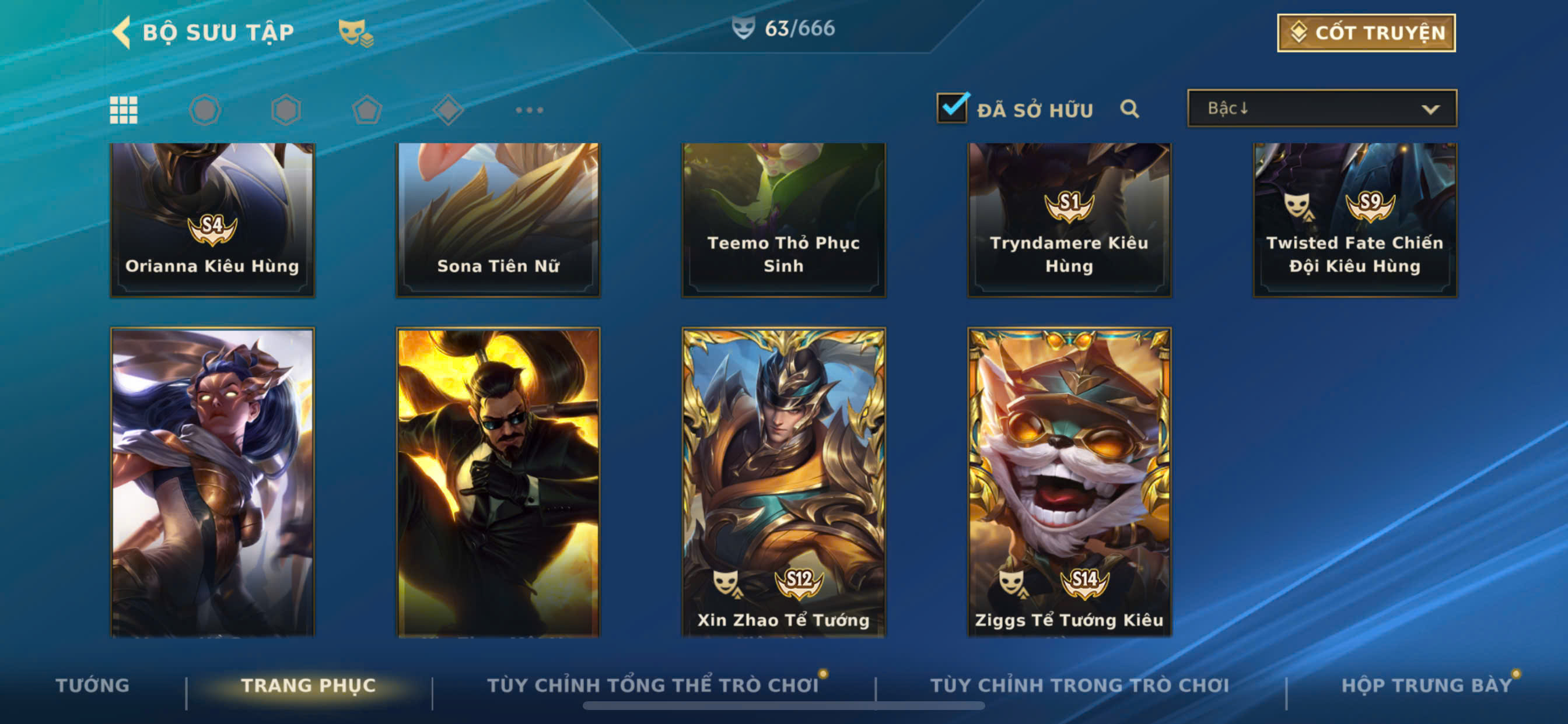Image resolution: width=1568 pixels, height=724 pixels.
Task: Open the skin search magnifier
Action: 1130,109
